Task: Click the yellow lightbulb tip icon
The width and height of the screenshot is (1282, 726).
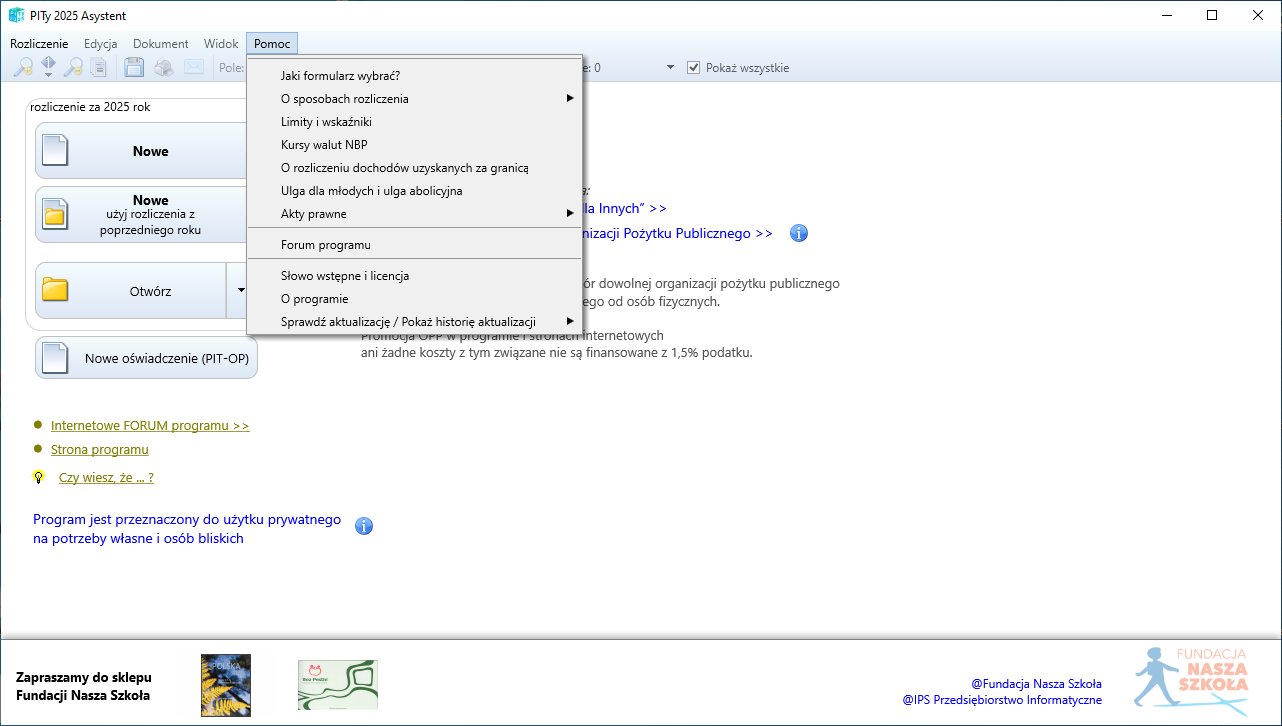Action: coord(39,478)
